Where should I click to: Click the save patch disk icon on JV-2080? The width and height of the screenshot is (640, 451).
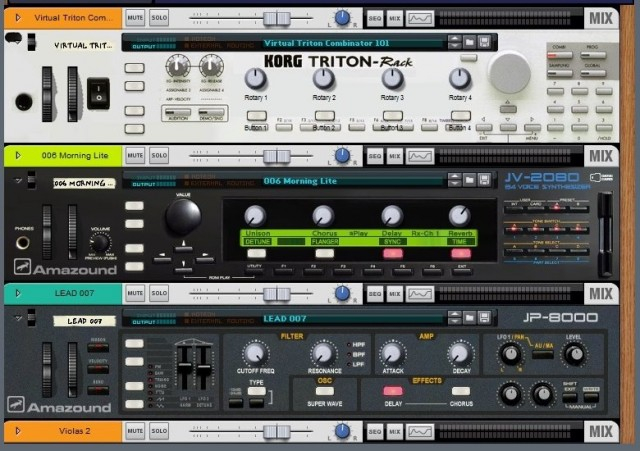[484, 180]
